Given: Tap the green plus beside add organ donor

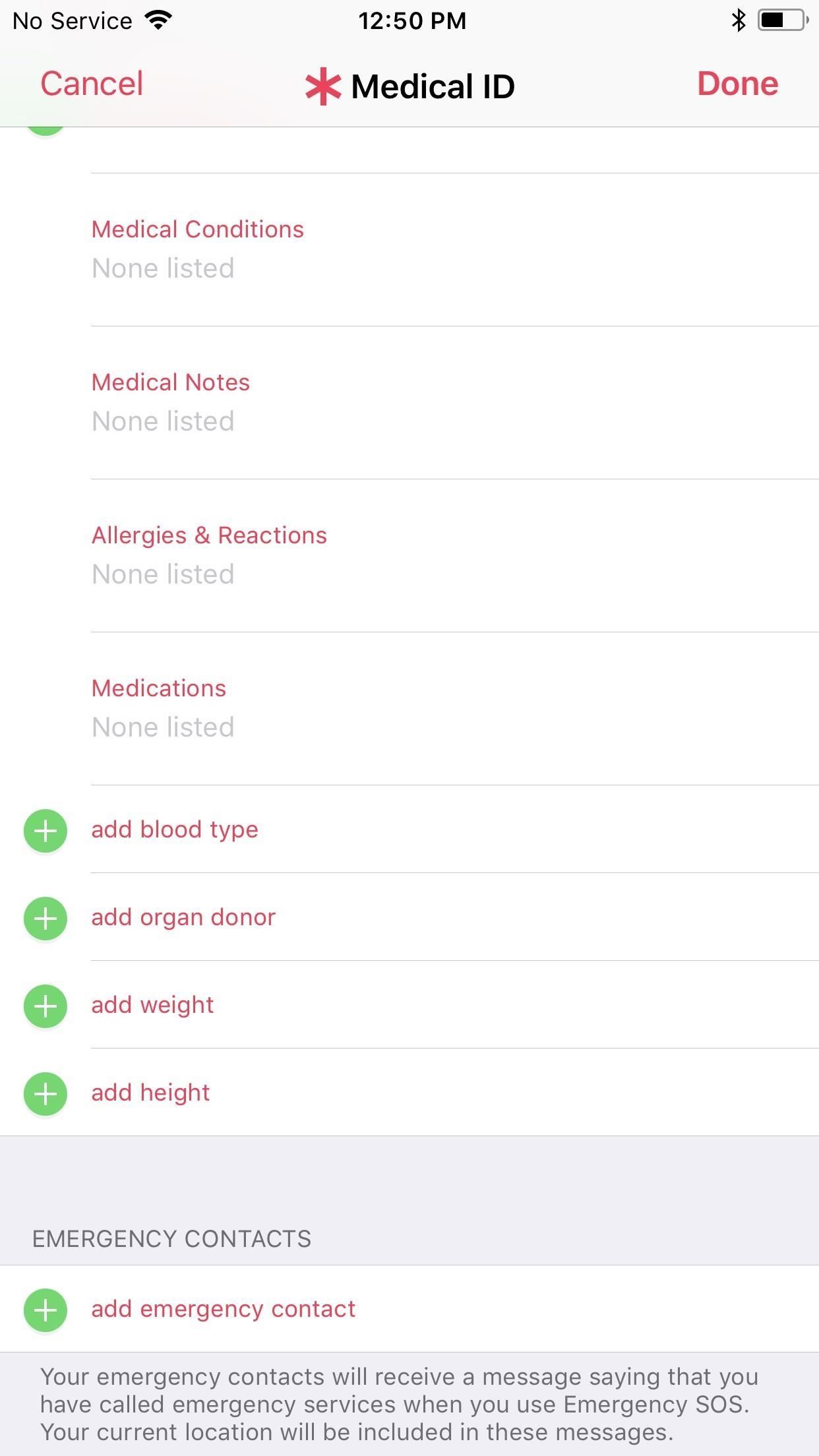Looking at the screenshot, I should click(x=45, y=918).
